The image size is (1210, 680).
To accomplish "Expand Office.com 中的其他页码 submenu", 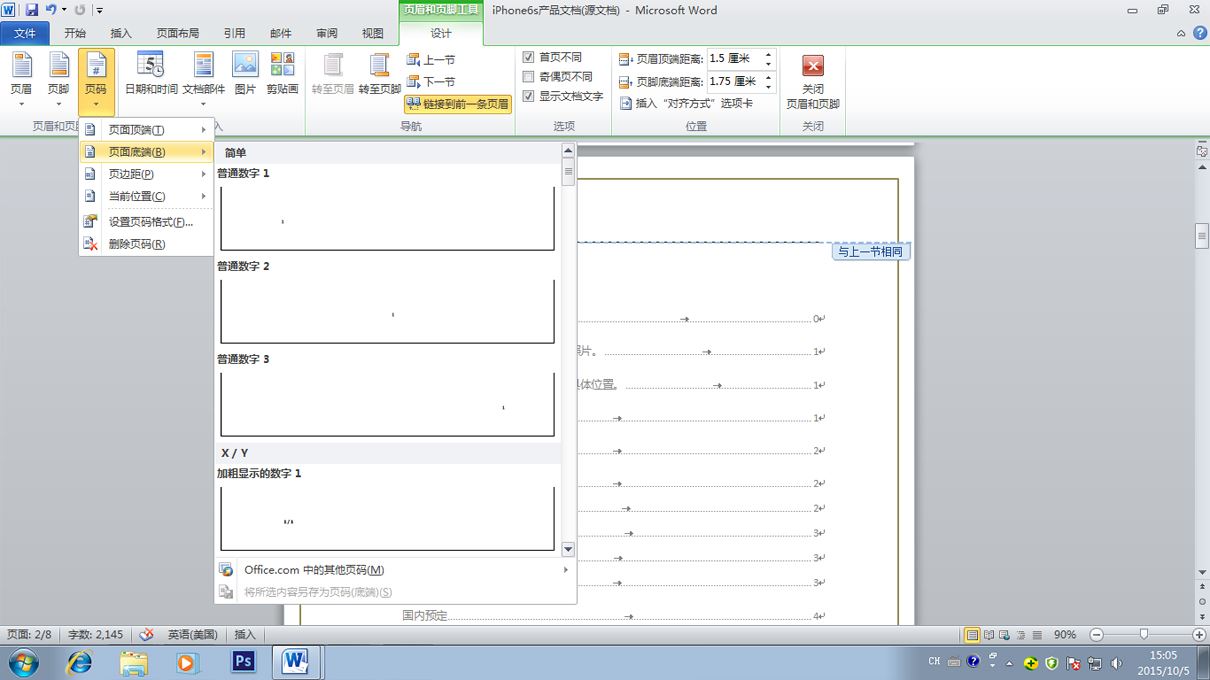I will click(395, 570).
